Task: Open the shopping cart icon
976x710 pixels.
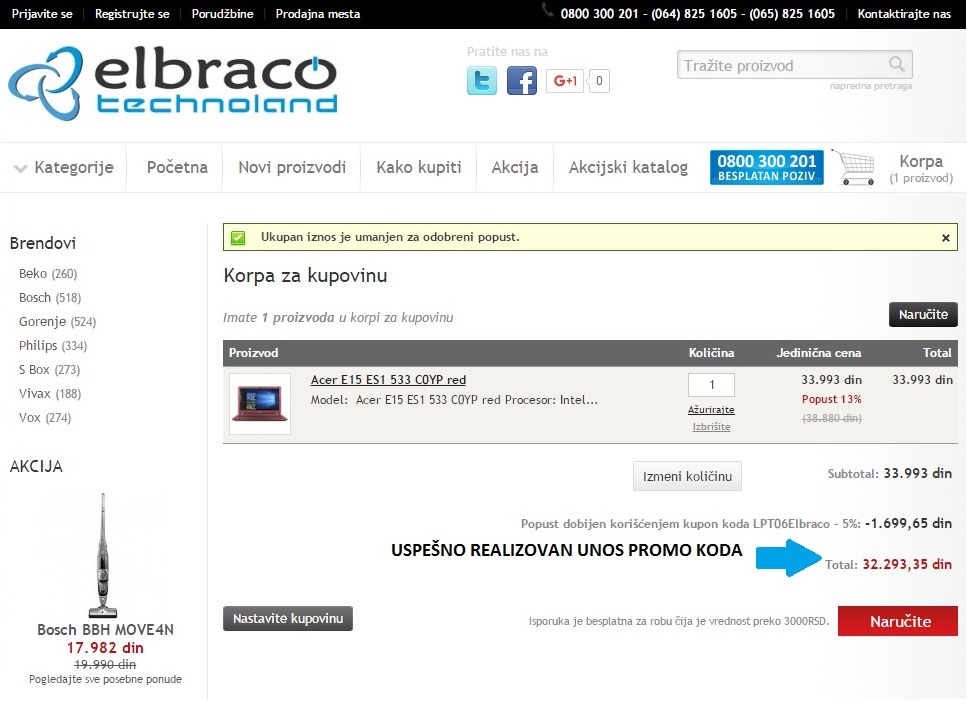Action: (854, 167)
